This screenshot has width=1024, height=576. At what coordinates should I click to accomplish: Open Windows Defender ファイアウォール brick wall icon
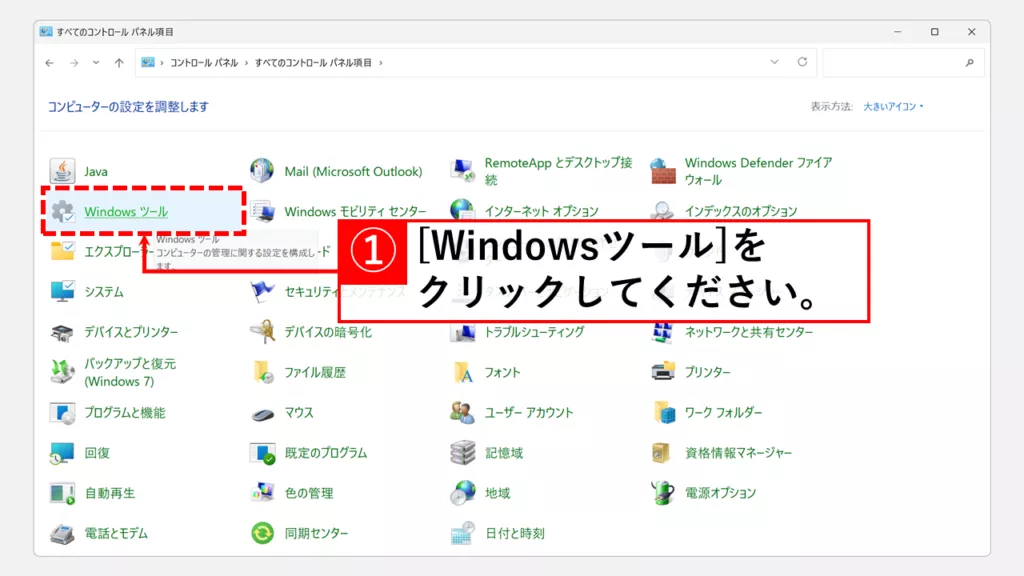[x=663, y=171]
